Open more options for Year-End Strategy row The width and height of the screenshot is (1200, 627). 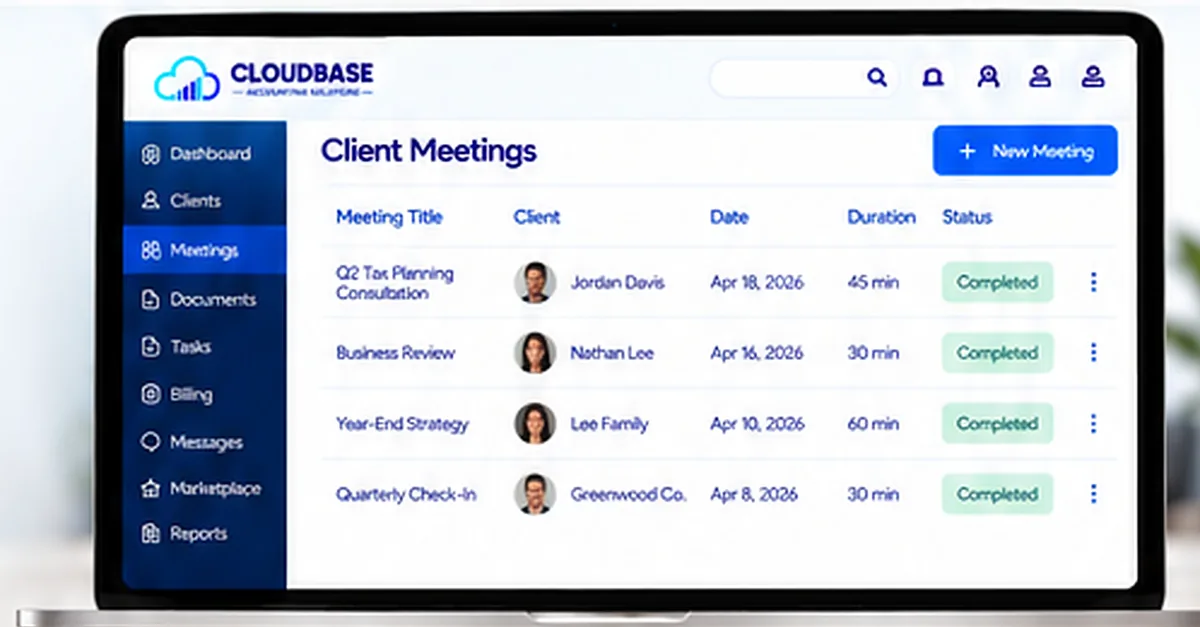point(1093,423)
